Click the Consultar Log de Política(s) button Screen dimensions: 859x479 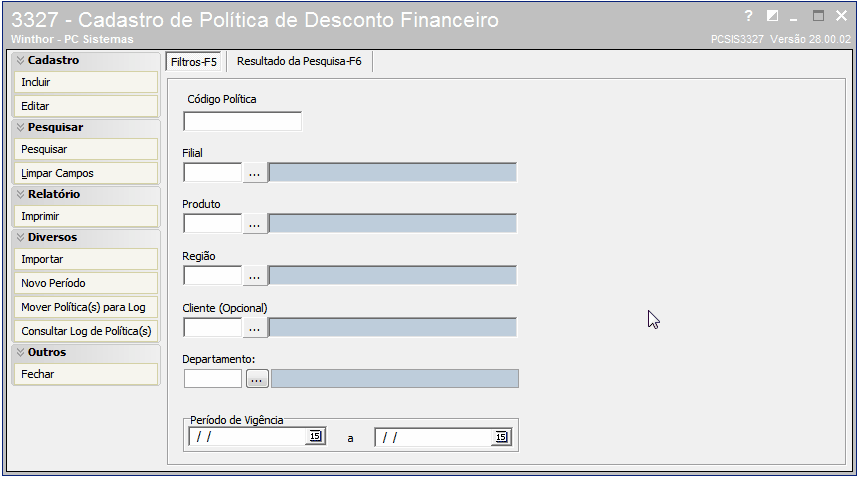pos(85,331)
